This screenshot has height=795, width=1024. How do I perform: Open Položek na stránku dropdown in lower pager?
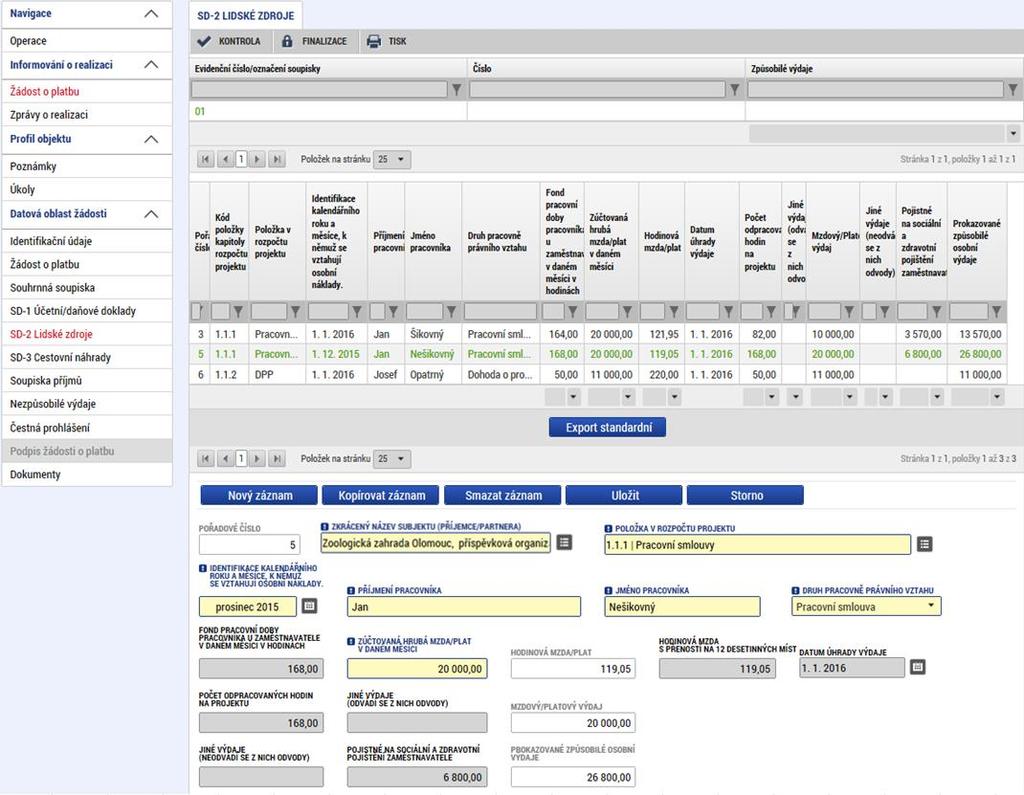coord(392,459)
